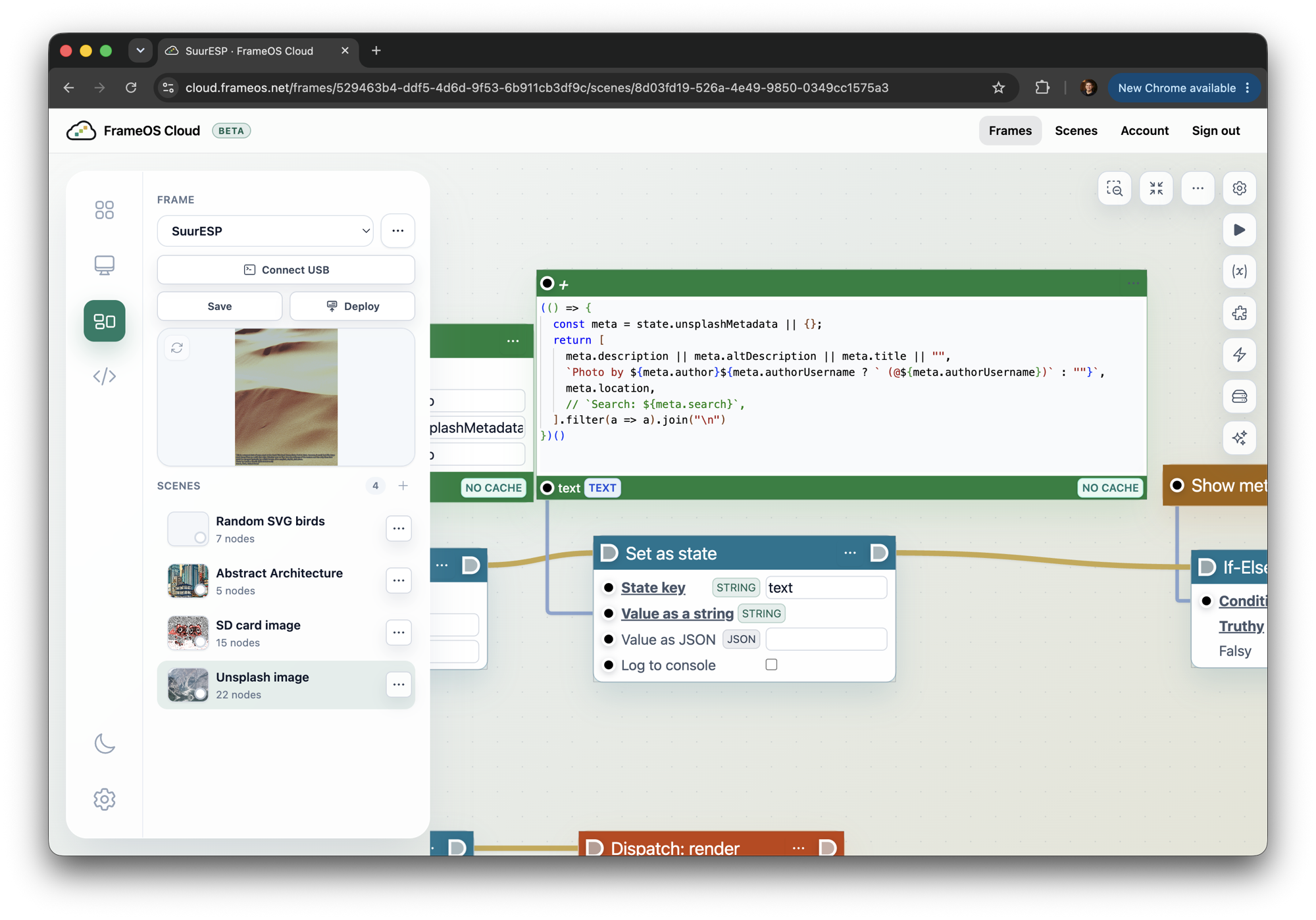Viewport: 1316px width, 920px height.
Task: Click the State key link label
Action: (x=653, y=588)
